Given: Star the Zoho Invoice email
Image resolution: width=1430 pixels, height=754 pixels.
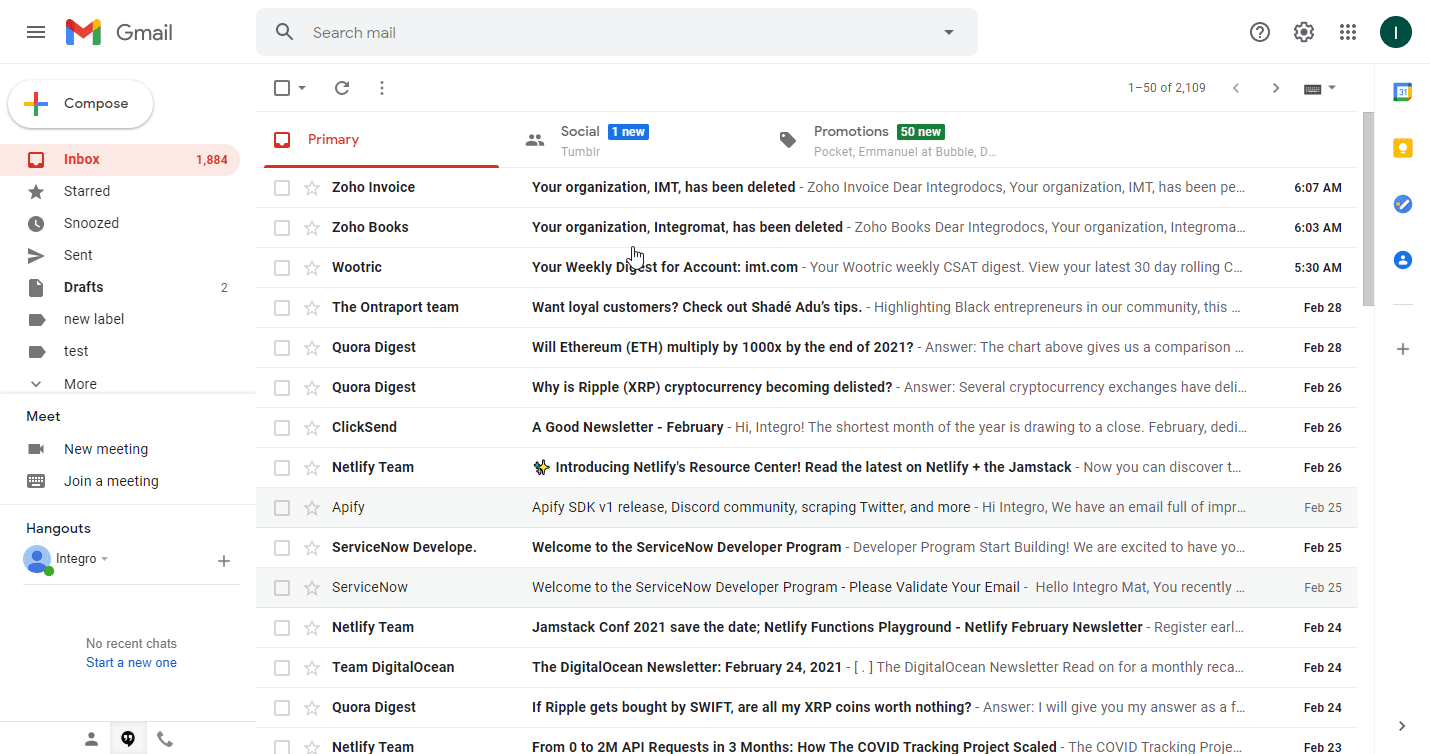Looking at the screenshot, I should tap(312, 188).
